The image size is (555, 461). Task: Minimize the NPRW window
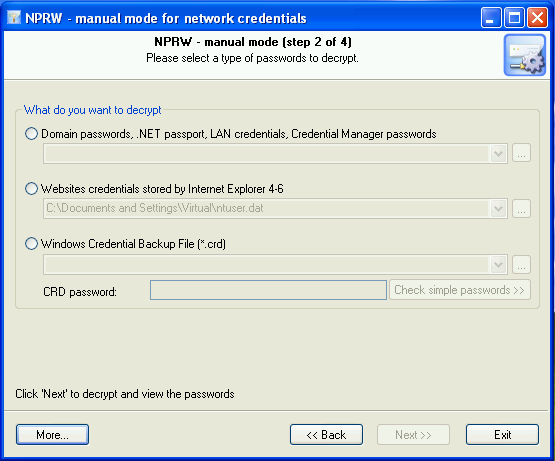[x=491, y=18]
